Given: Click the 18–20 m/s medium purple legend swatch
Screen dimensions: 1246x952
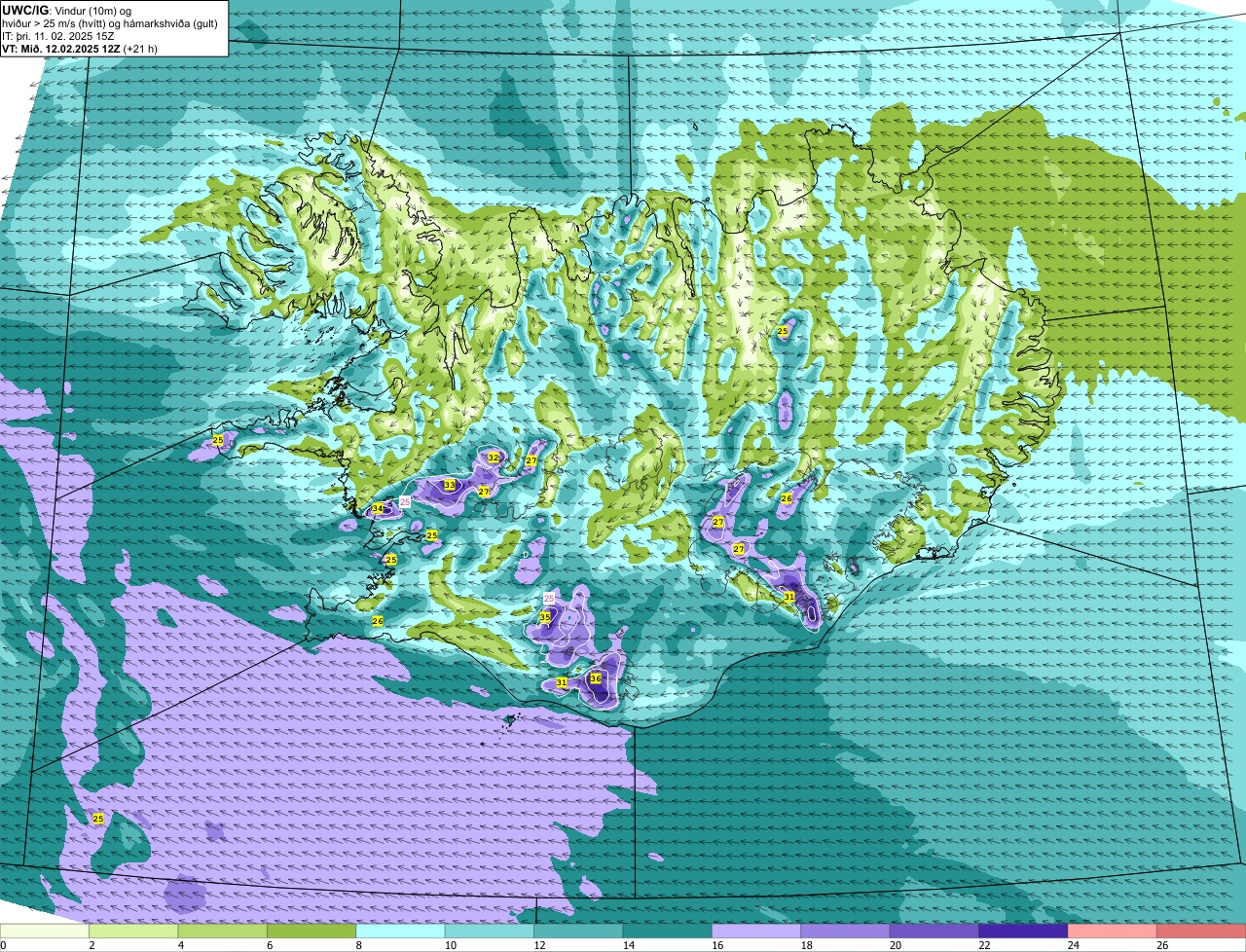Looking at the screenshot, I should (x=845, y=932).
